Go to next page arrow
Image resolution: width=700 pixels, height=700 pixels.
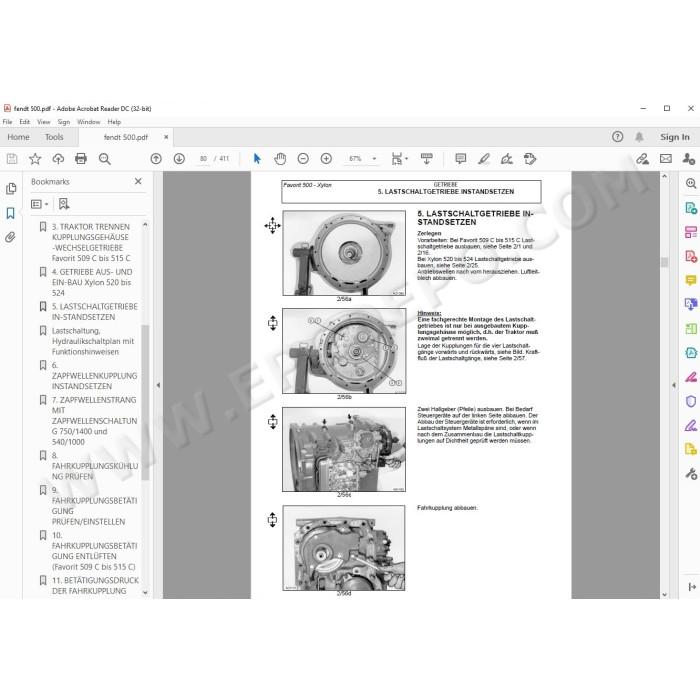[179, 158]
